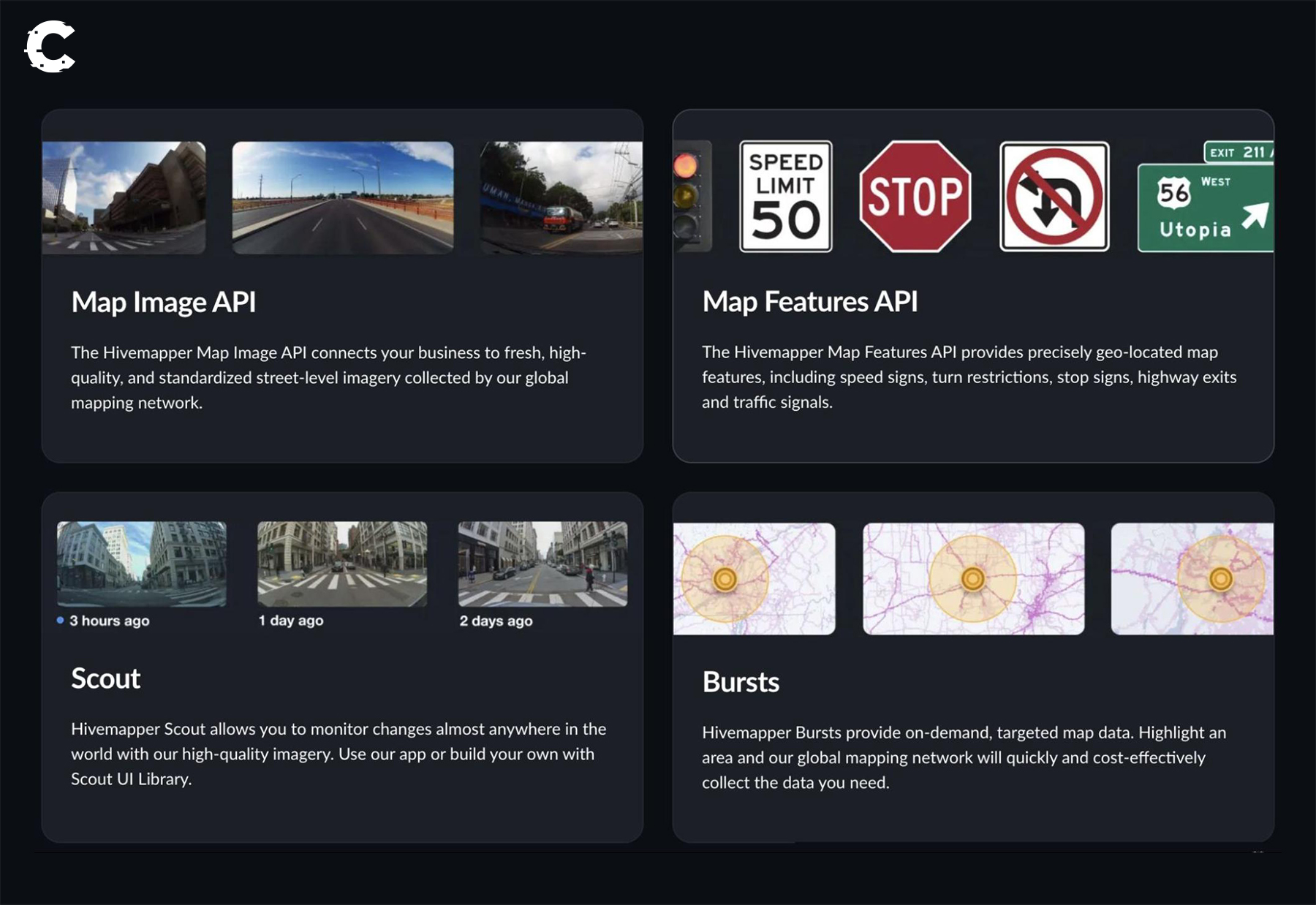This screenshot has width=1316, height=905.
Task: Select the first Bursts map thumbnail
Action: [754, 579]
